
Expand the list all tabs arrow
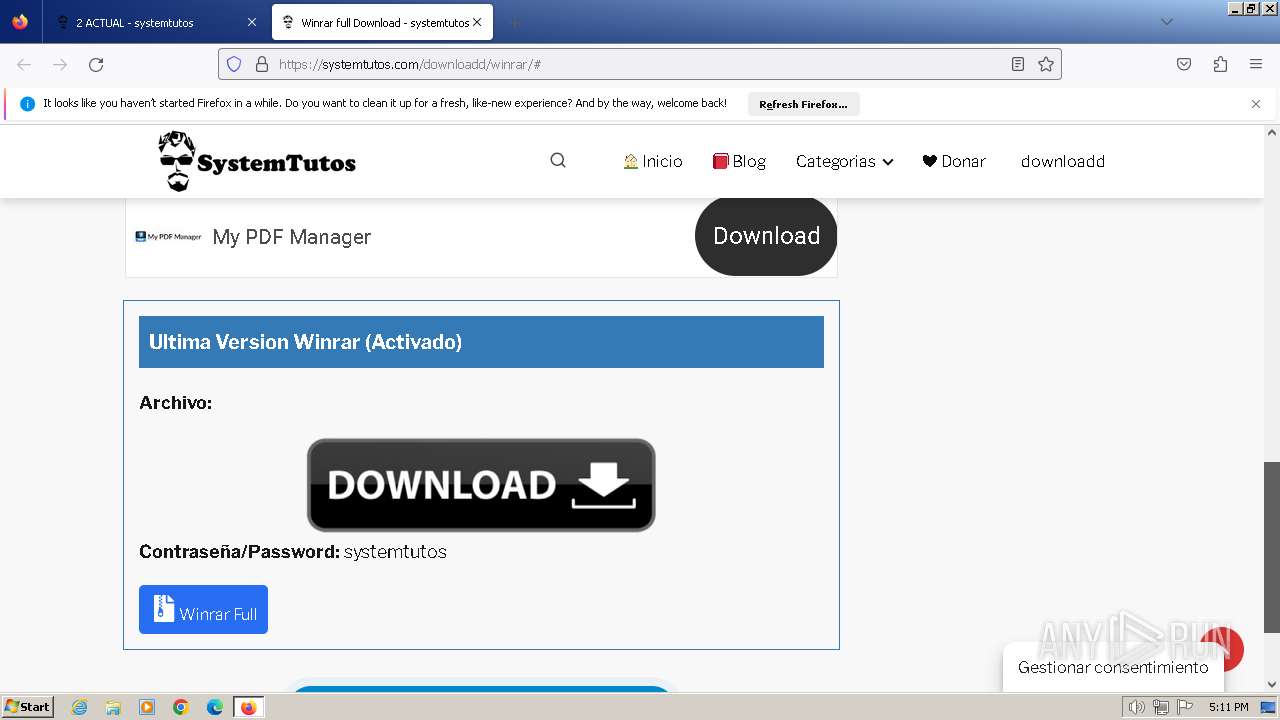click(x=1166, y=22)
